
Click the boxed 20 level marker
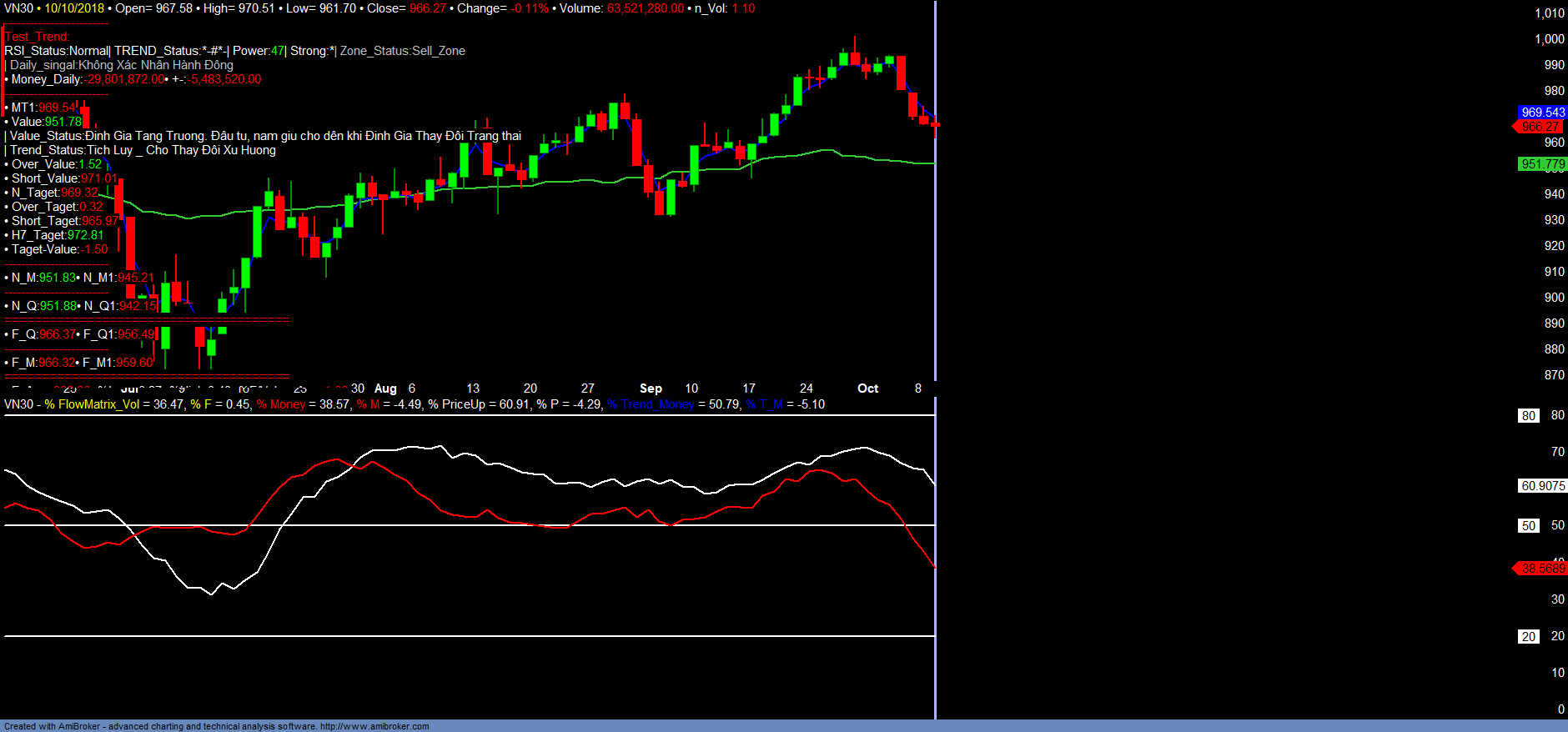1528,636
